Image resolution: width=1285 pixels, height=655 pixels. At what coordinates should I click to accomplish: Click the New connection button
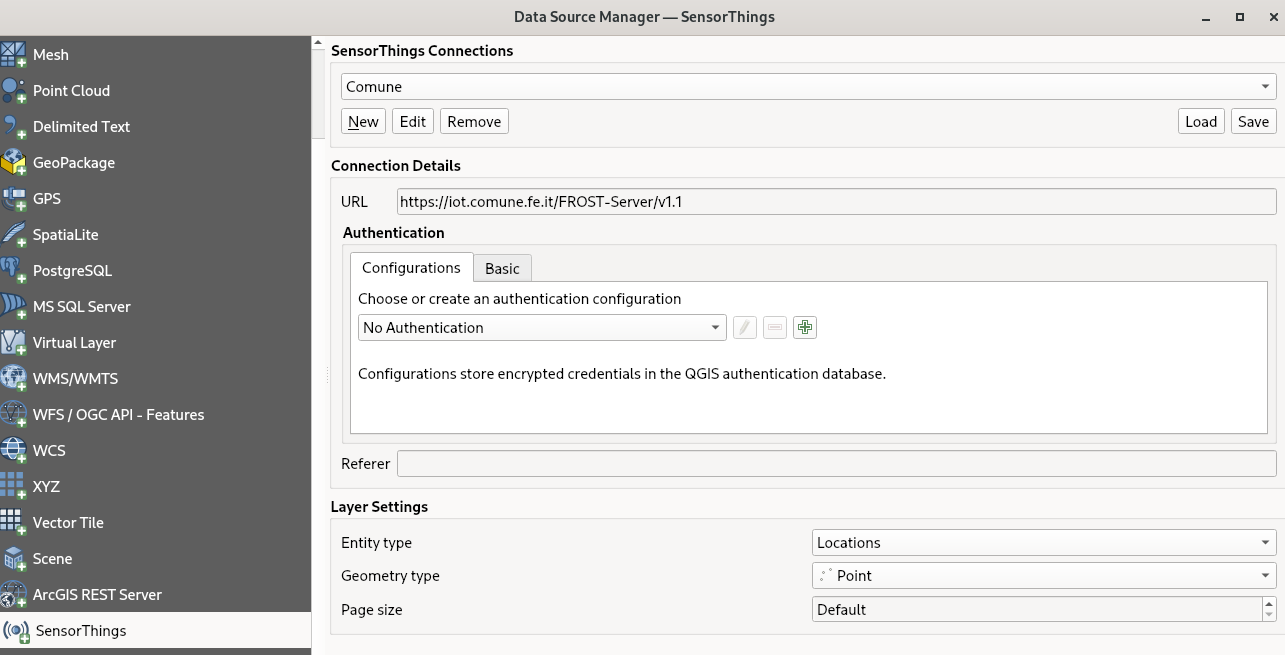[x=363, y=122]
